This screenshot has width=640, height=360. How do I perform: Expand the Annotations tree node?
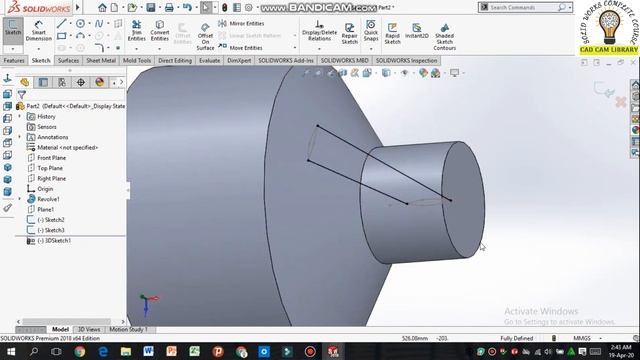click(x=20, y=137)
